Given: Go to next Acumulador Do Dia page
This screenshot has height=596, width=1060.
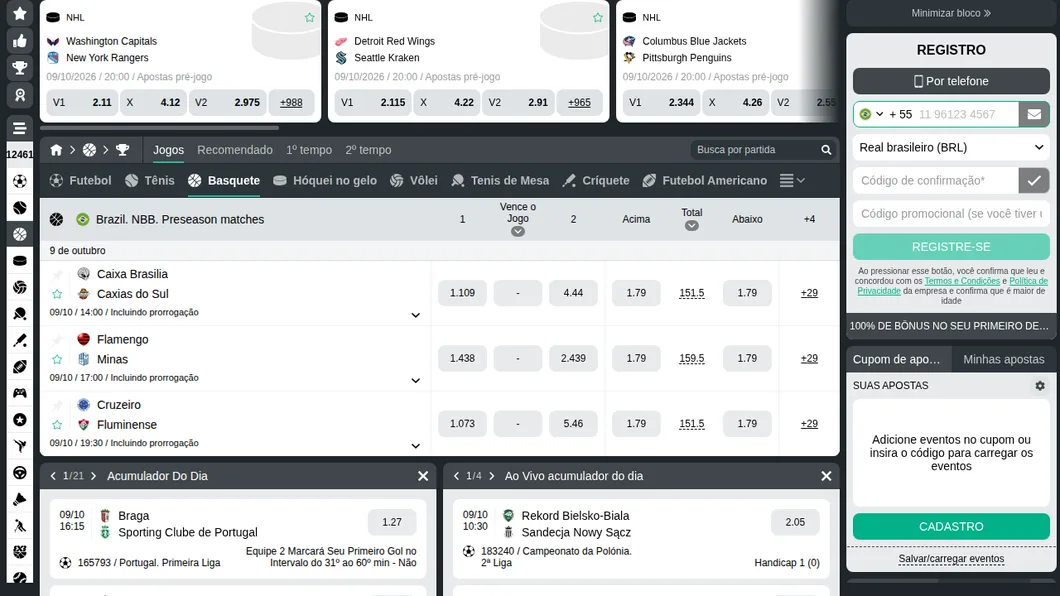Looking at the screenshot, I should coord(93,476).
